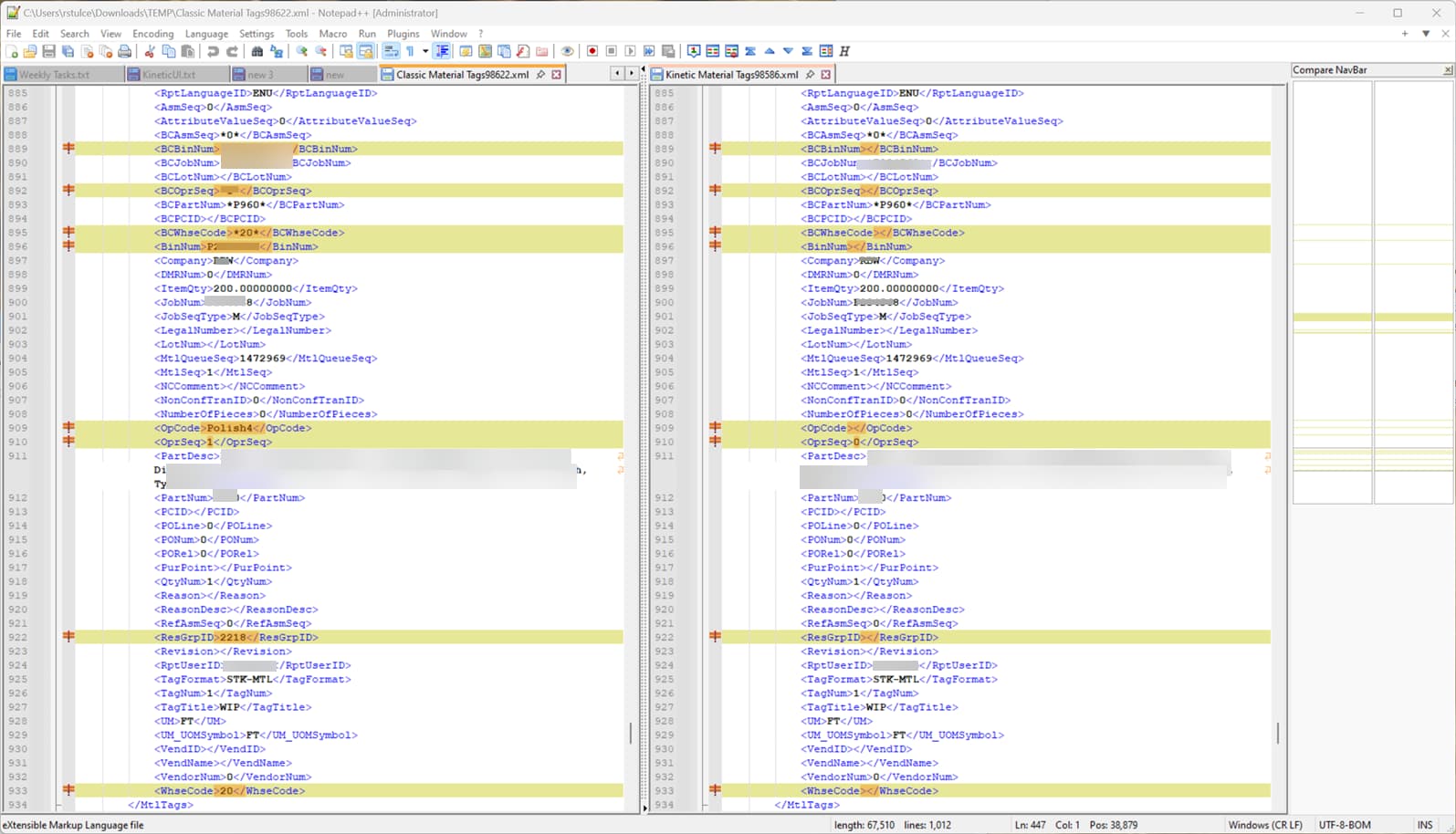Close the Compare NavBar panel
1456x834 pixels.
[1447, 70]
